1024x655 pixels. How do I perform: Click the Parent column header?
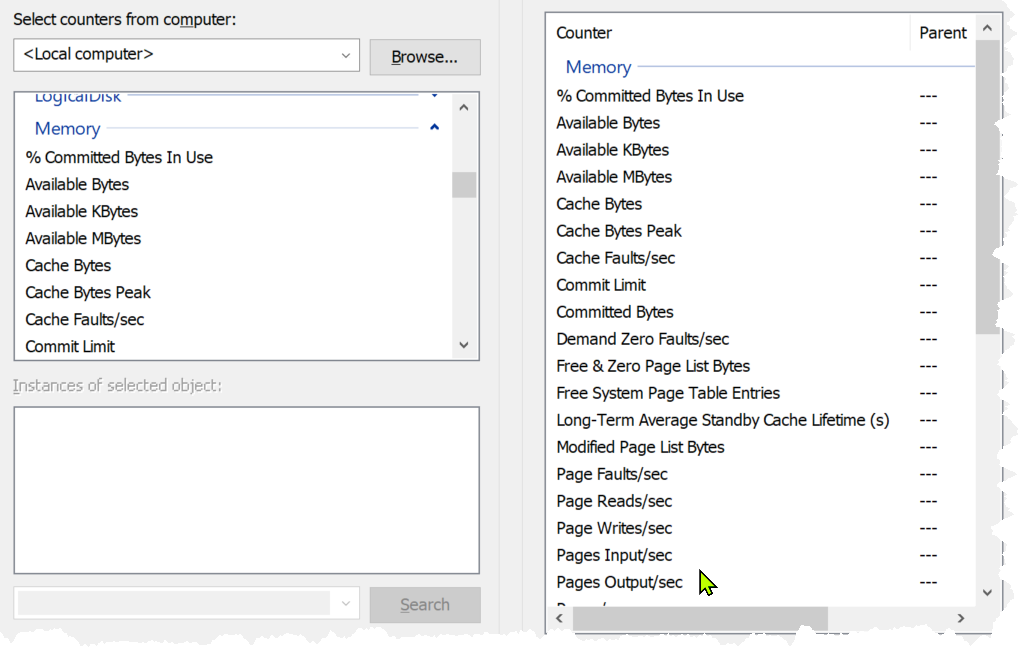(x=942, y=33)
